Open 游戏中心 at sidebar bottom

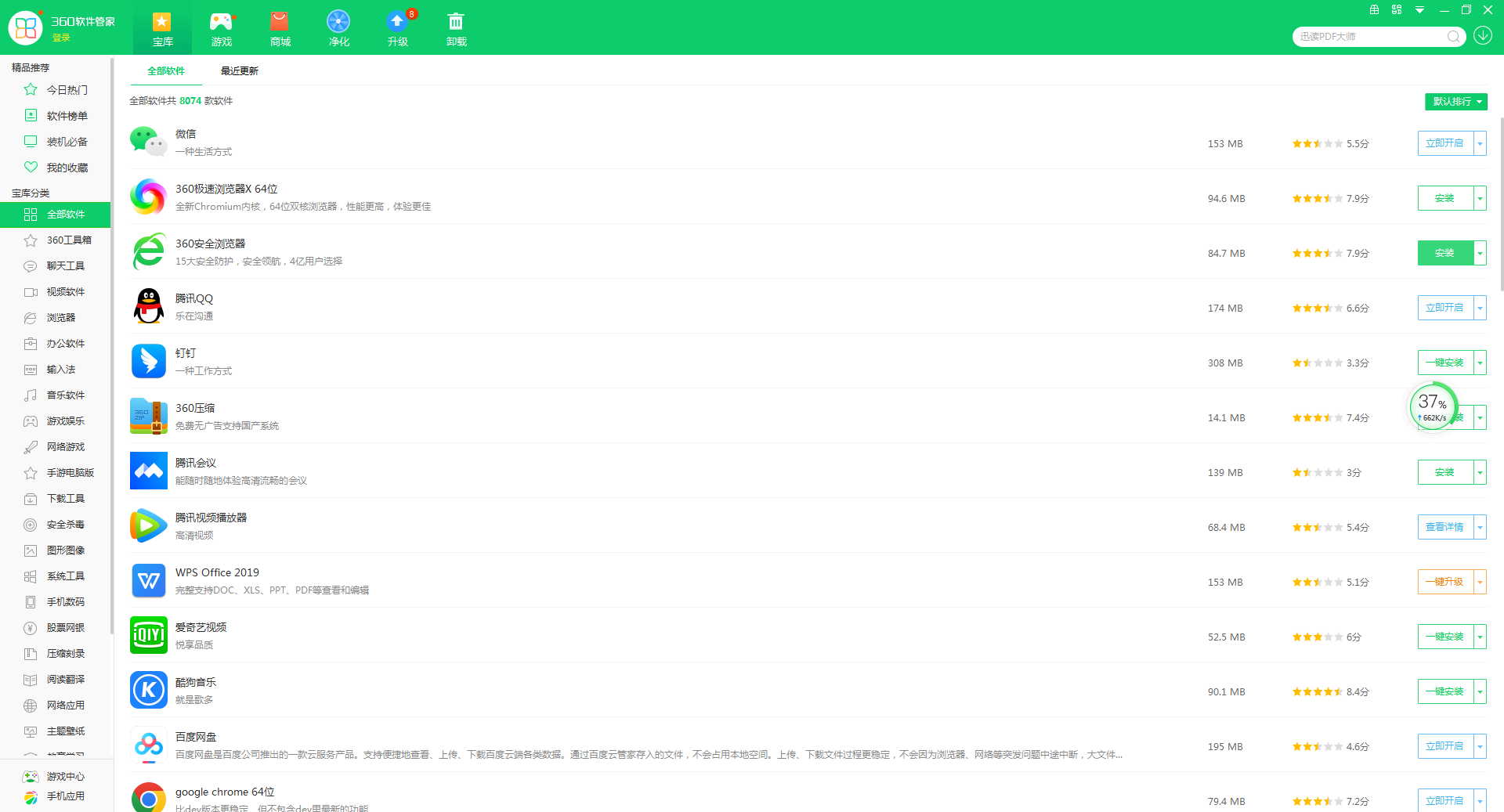pos(55,777)
